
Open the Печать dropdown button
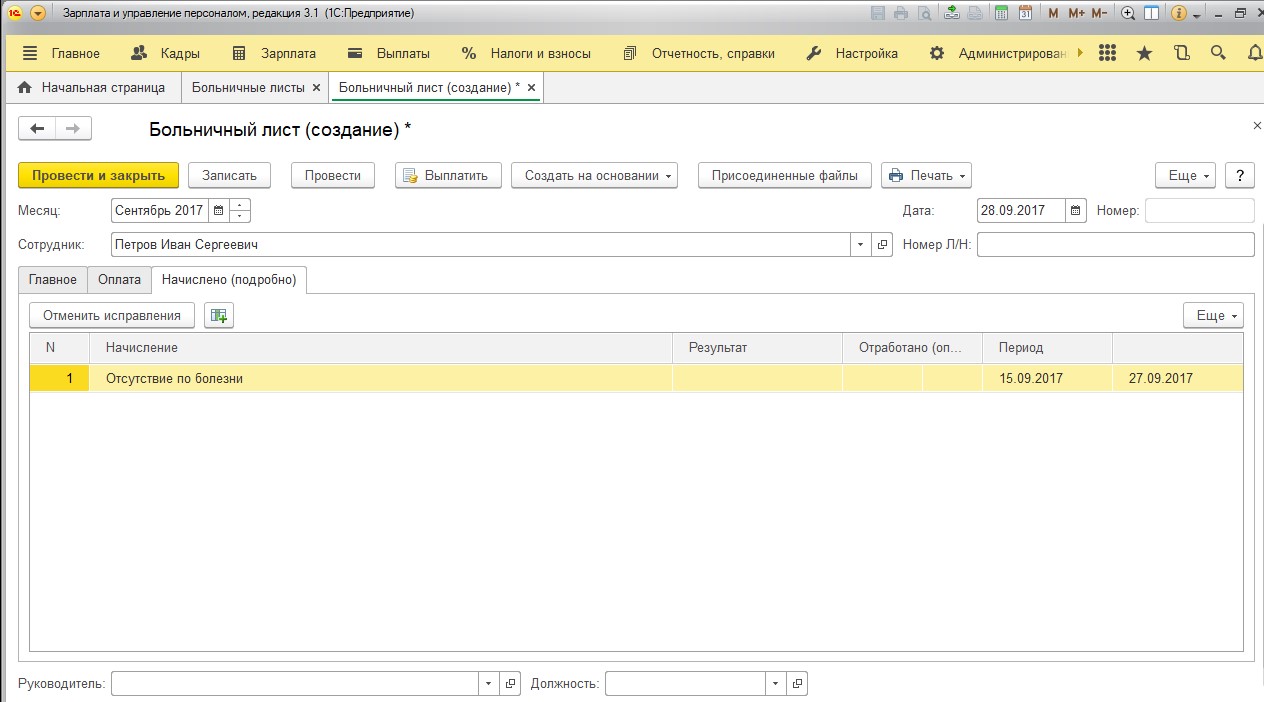click(927, 175)
